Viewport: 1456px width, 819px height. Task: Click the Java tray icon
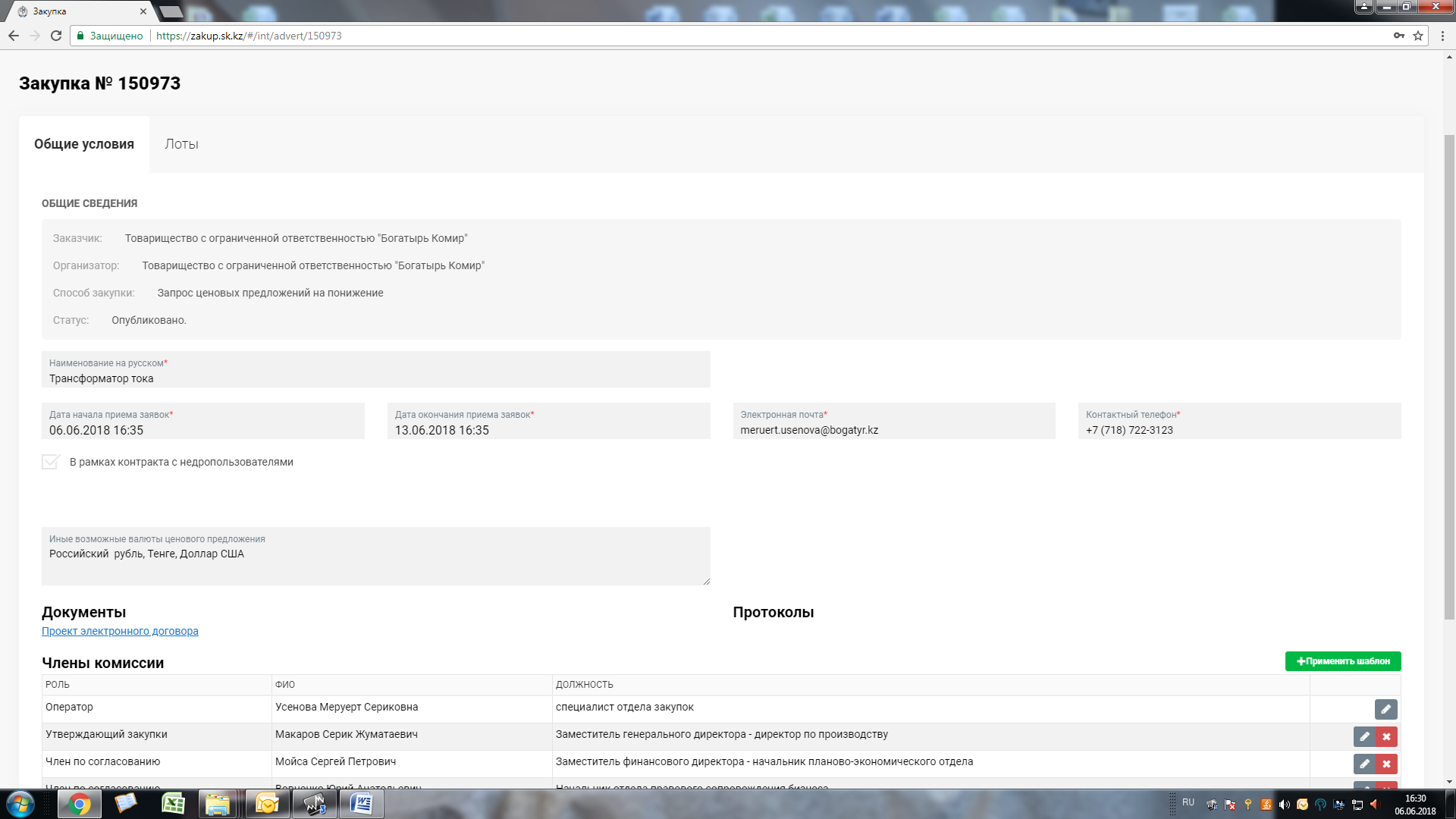[1266, 805]
